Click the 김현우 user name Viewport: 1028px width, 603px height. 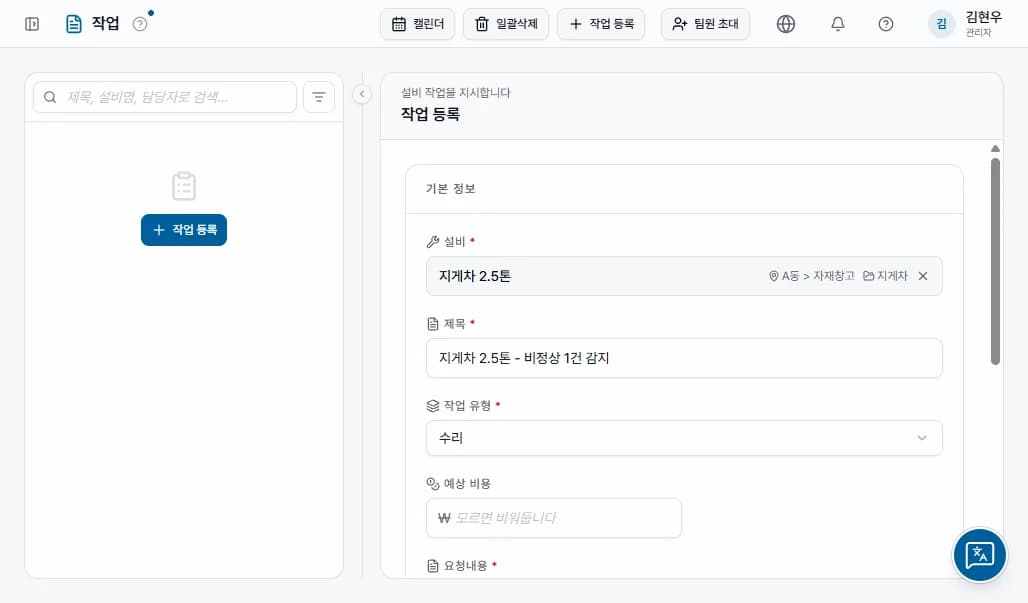(x=983, y=17)
